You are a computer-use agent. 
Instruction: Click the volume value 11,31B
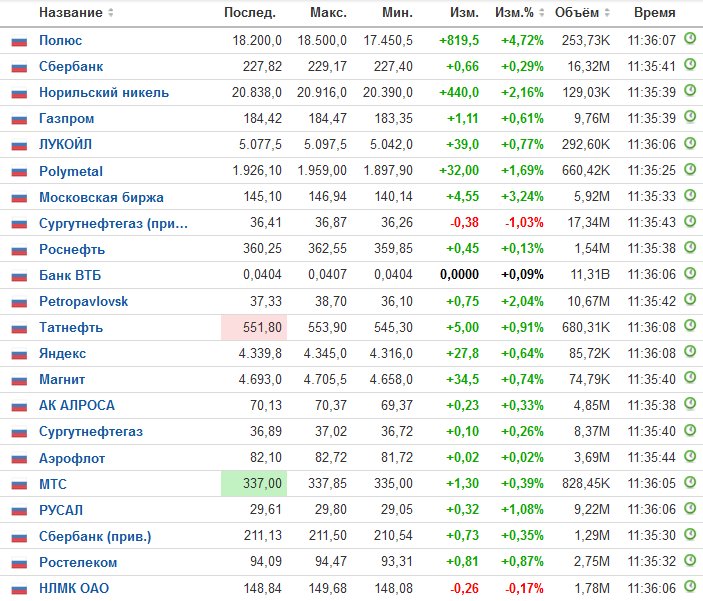pyautogui.click(x=590, y=274)
